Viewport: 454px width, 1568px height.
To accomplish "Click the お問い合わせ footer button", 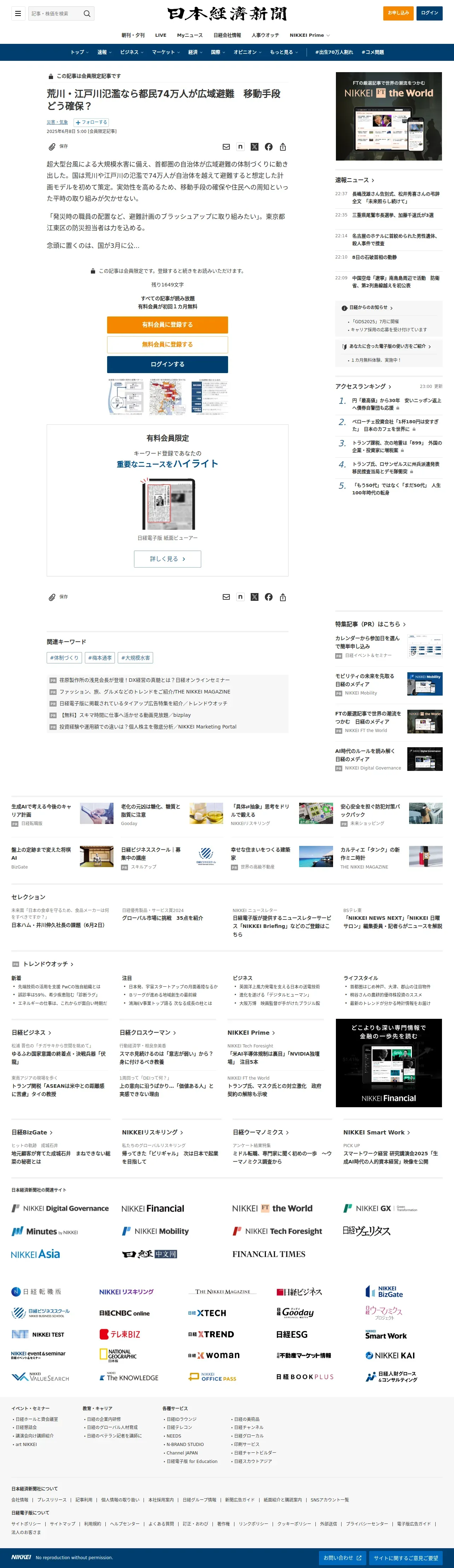I will tap(343, 1558).
